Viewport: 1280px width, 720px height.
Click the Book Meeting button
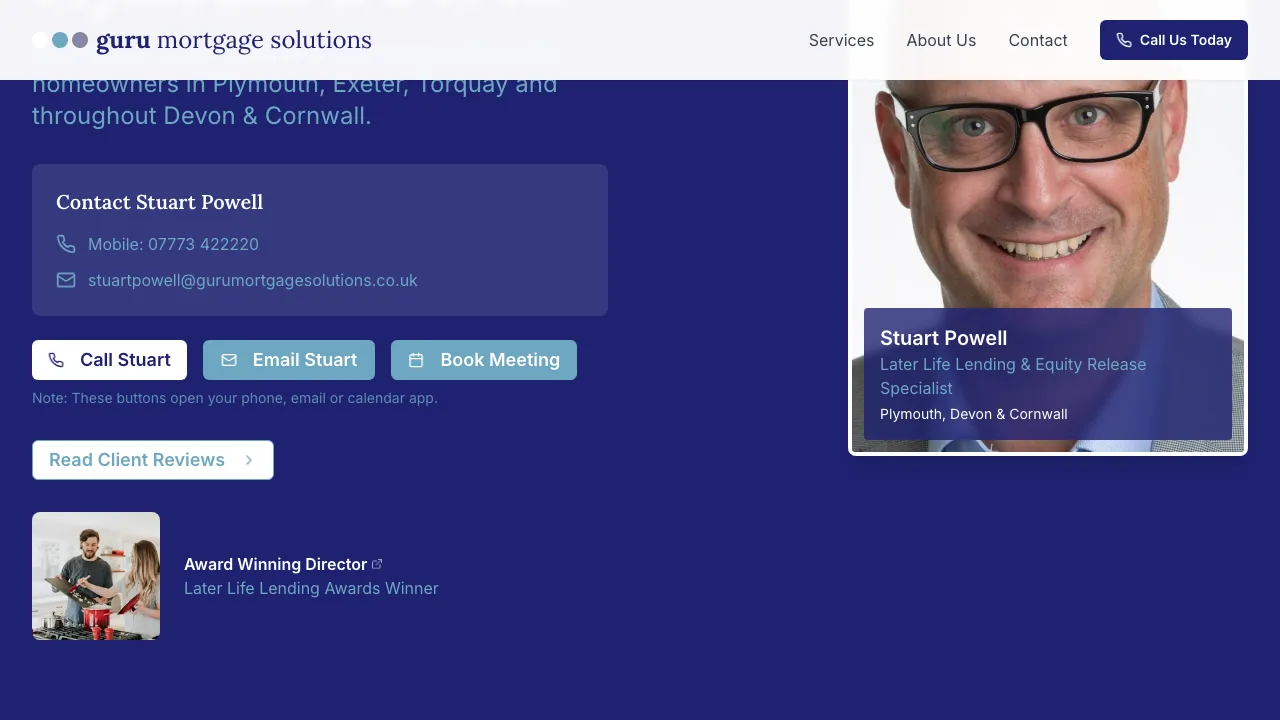click(484, 360)
